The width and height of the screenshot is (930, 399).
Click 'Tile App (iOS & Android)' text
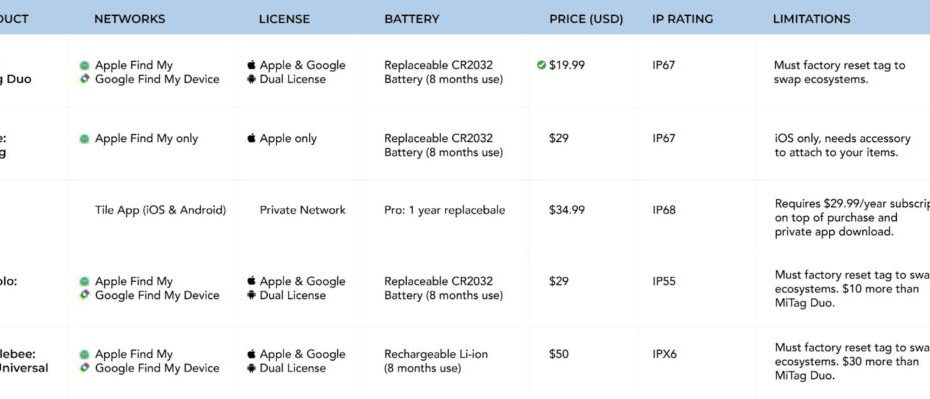tap(160, 210)
